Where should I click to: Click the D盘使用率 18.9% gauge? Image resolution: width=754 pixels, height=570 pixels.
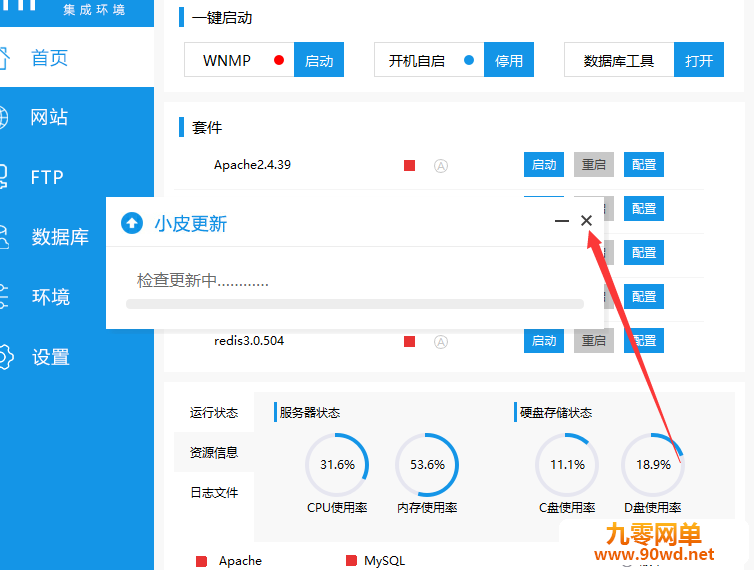click(653, 465)
